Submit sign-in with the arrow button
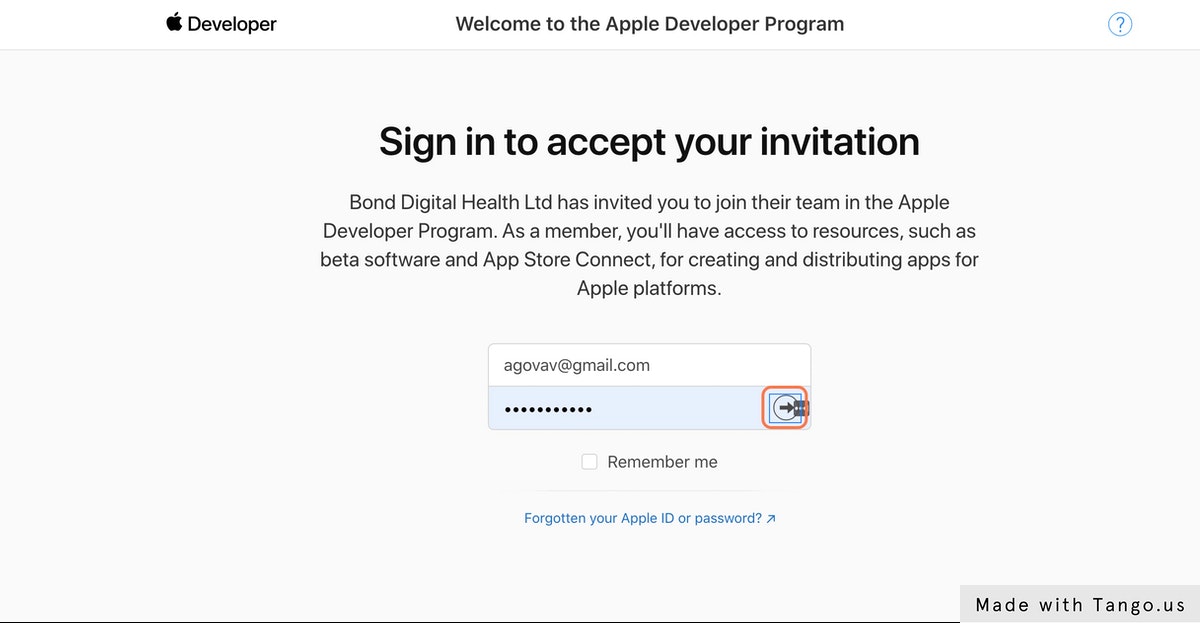1200x623 pixels. pyautogui.click(x=786, y=408)
